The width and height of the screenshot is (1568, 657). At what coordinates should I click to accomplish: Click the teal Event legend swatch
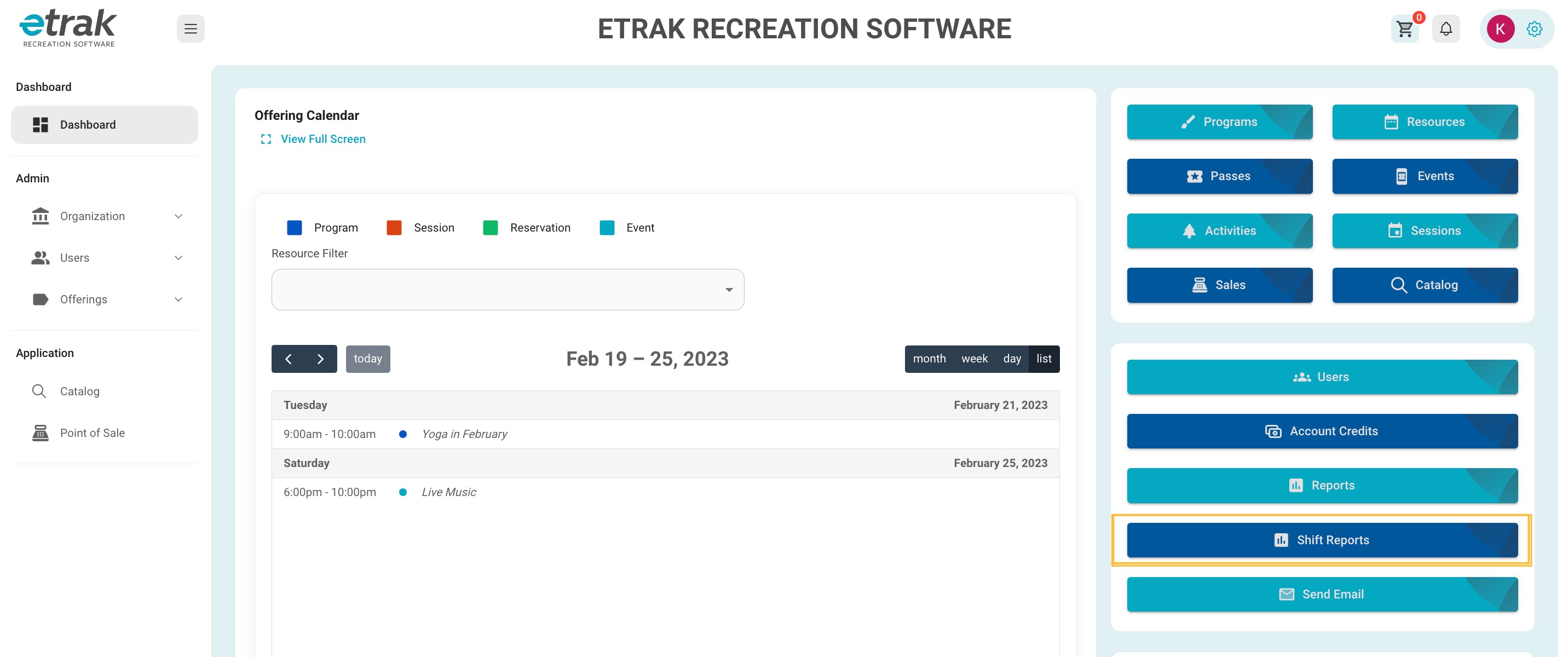[607, 228]
